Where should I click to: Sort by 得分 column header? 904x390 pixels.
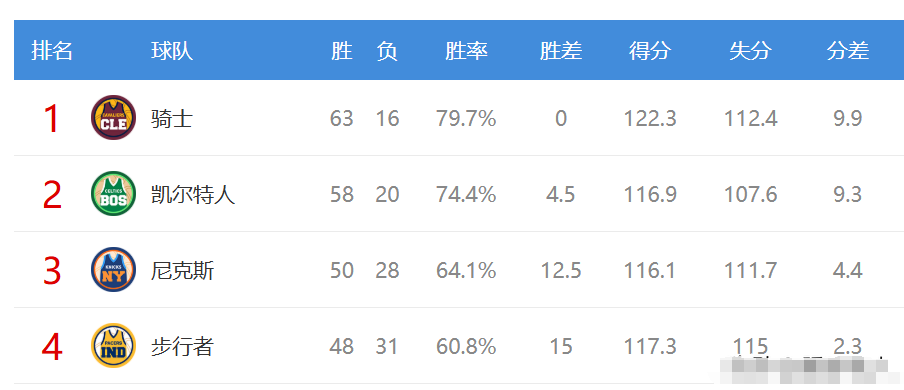pyautogui.click(x=650, y=51)
